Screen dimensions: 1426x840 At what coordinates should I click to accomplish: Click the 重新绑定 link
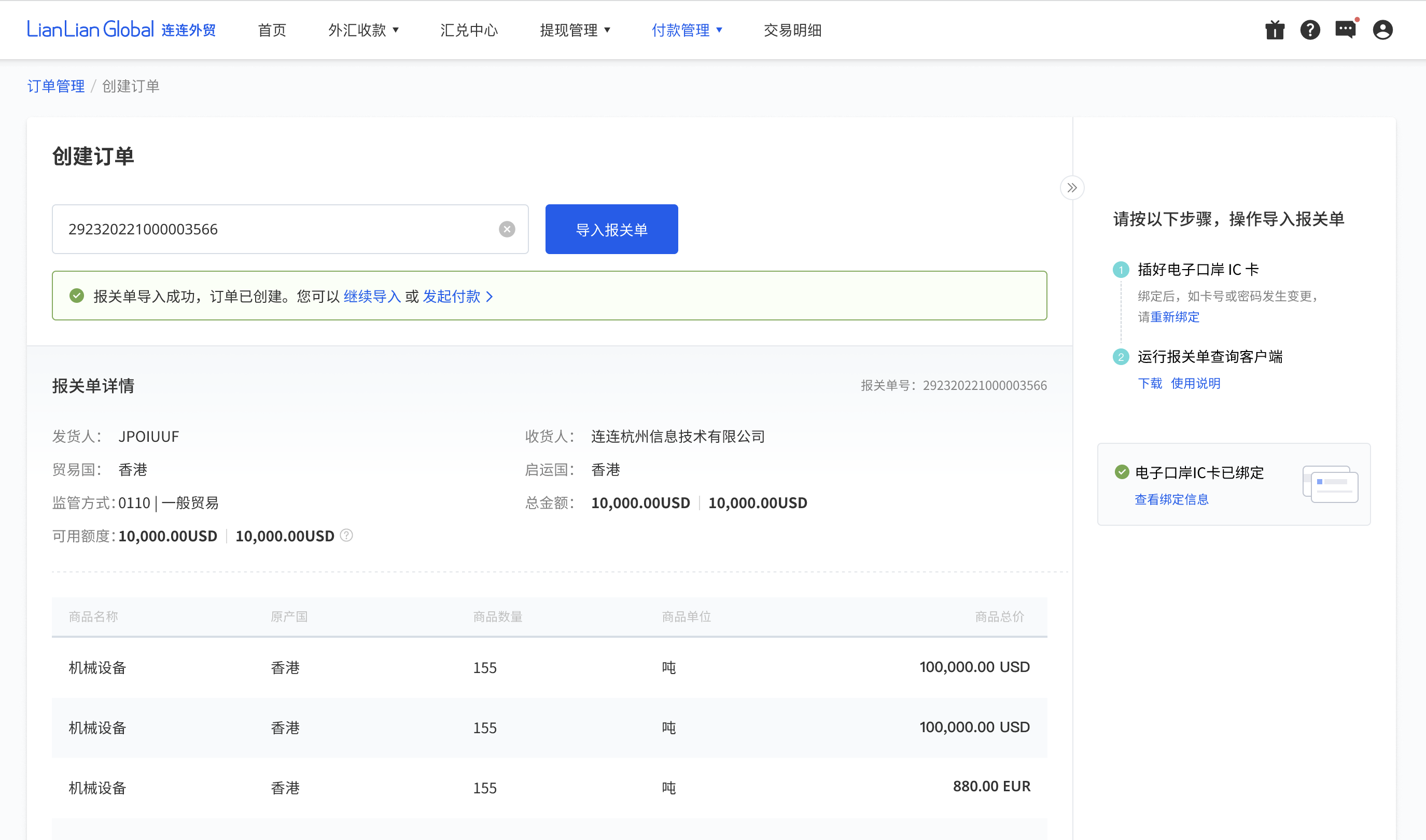coord(1175,317)
